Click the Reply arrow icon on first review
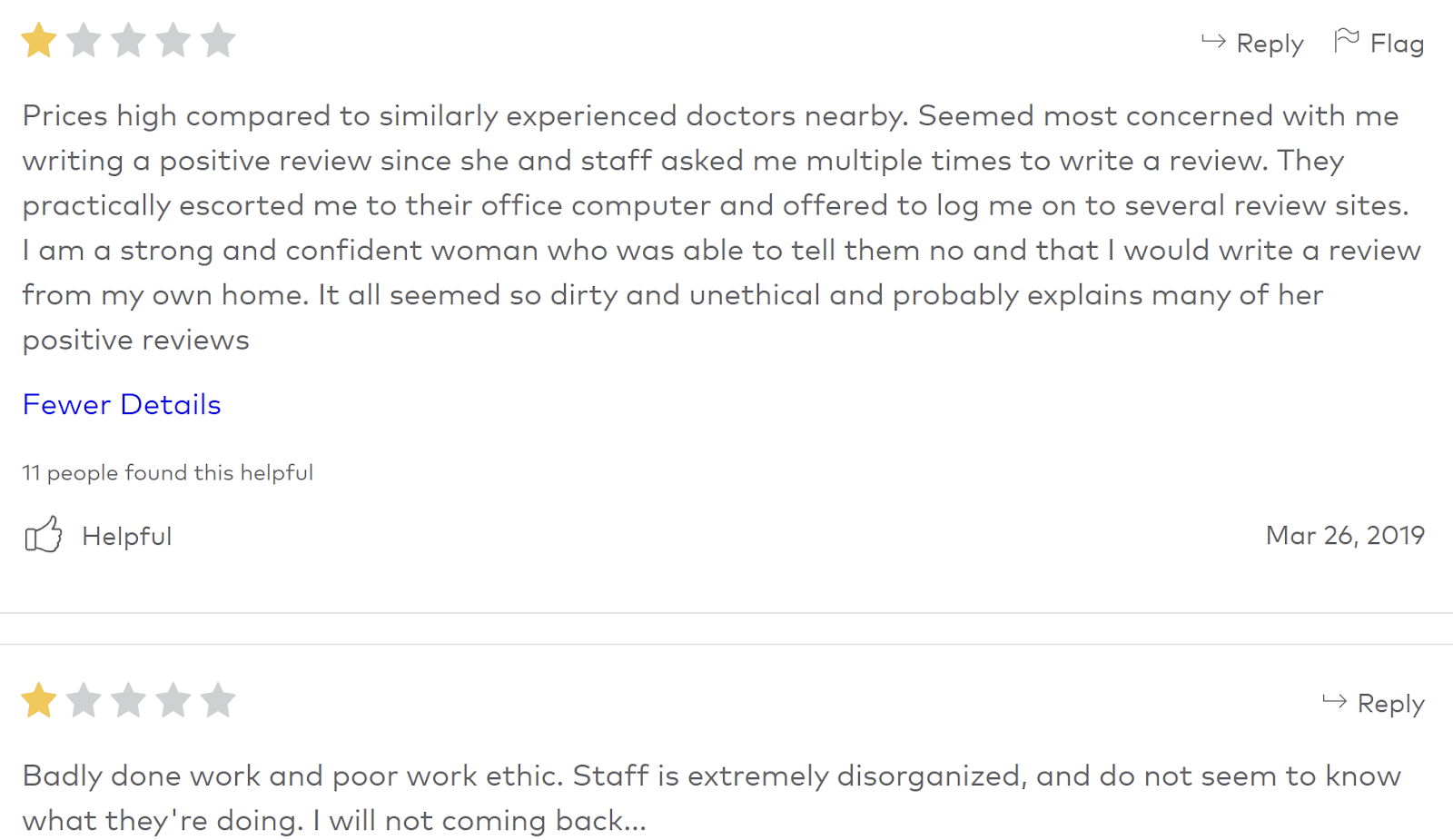 pos(1213,41)
